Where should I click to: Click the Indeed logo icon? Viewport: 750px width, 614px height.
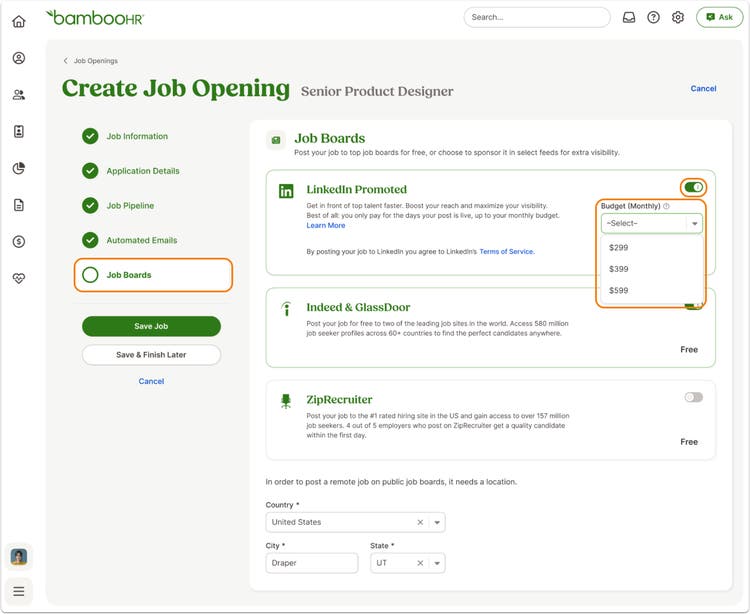pyautogui.click(x=286, y=308)
